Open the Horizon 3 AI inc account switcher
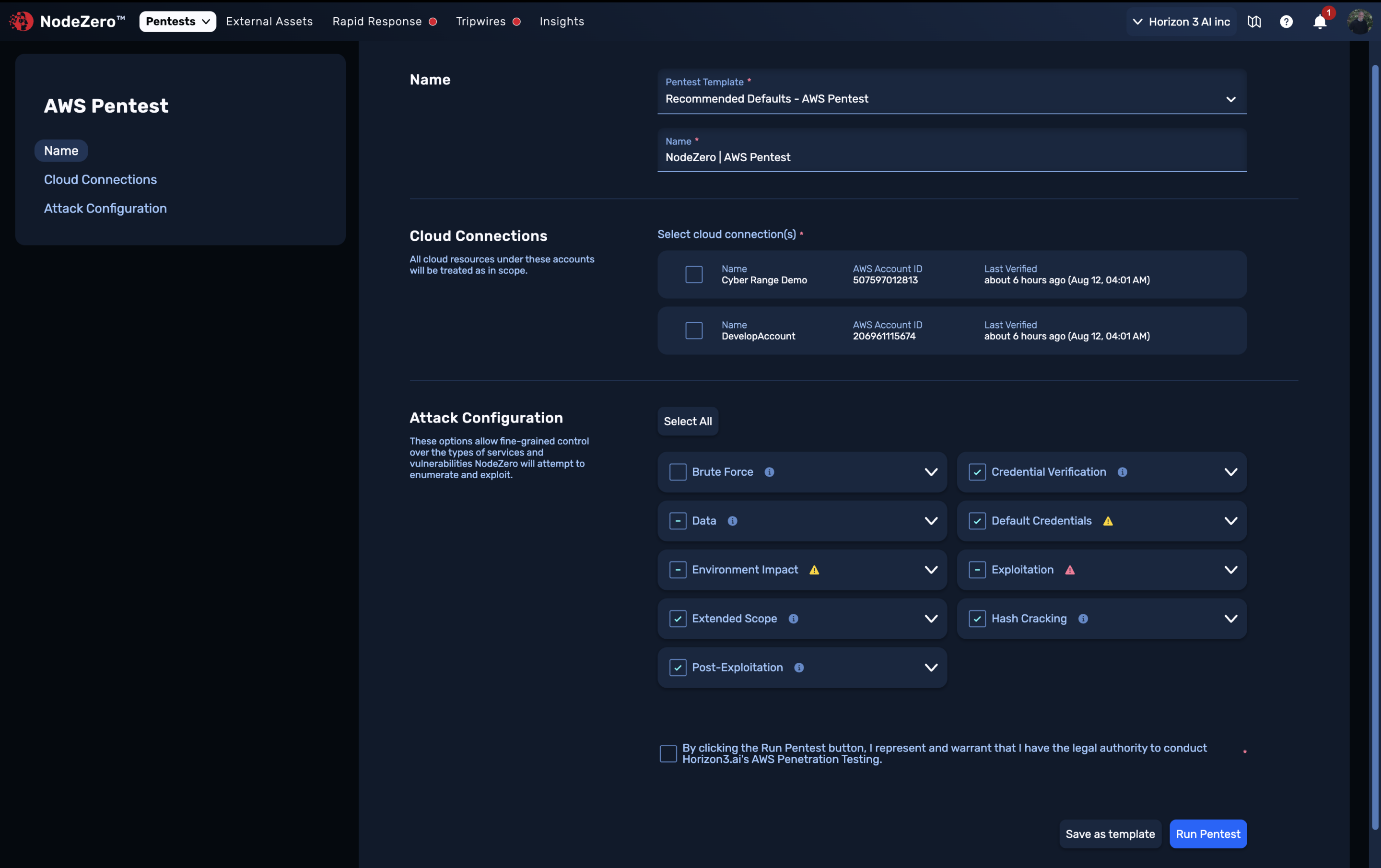Viewport: 1381px width, 868px height. pyautogui.click(x=1182, y=22)
